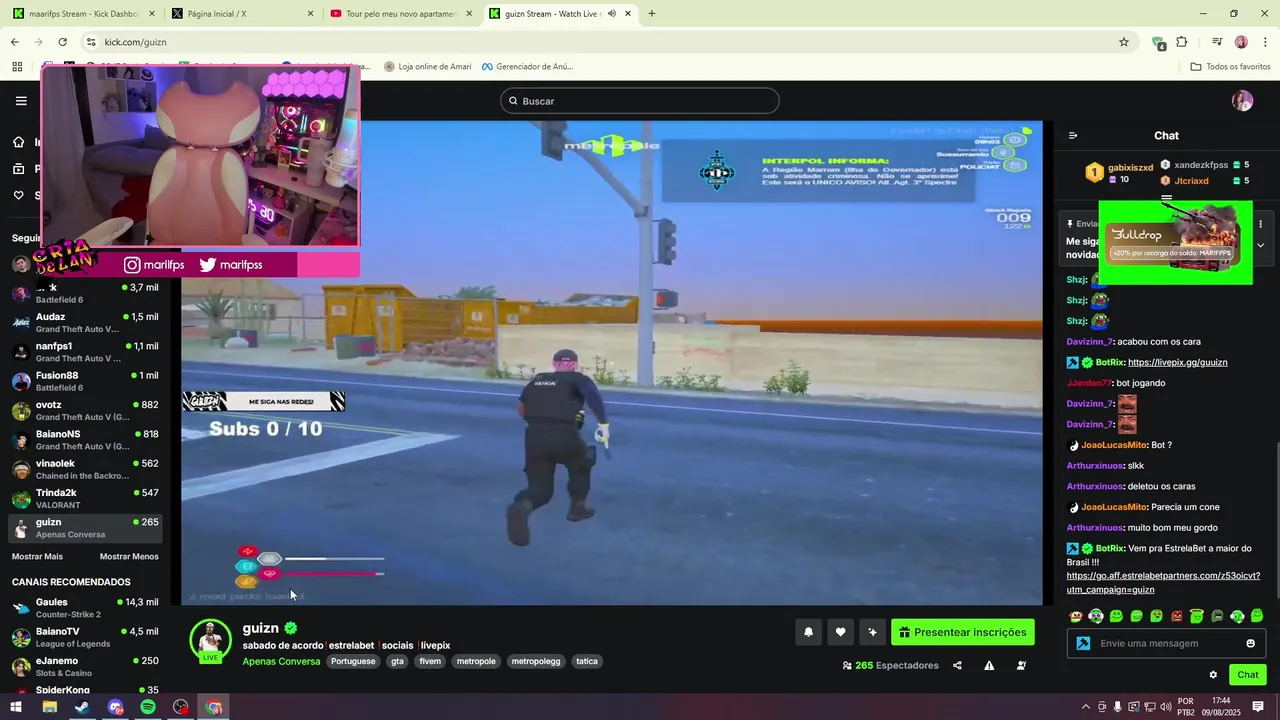Click Presentear inscrições button
This screenshot has width=1280, height=720.
click(962, 632)
